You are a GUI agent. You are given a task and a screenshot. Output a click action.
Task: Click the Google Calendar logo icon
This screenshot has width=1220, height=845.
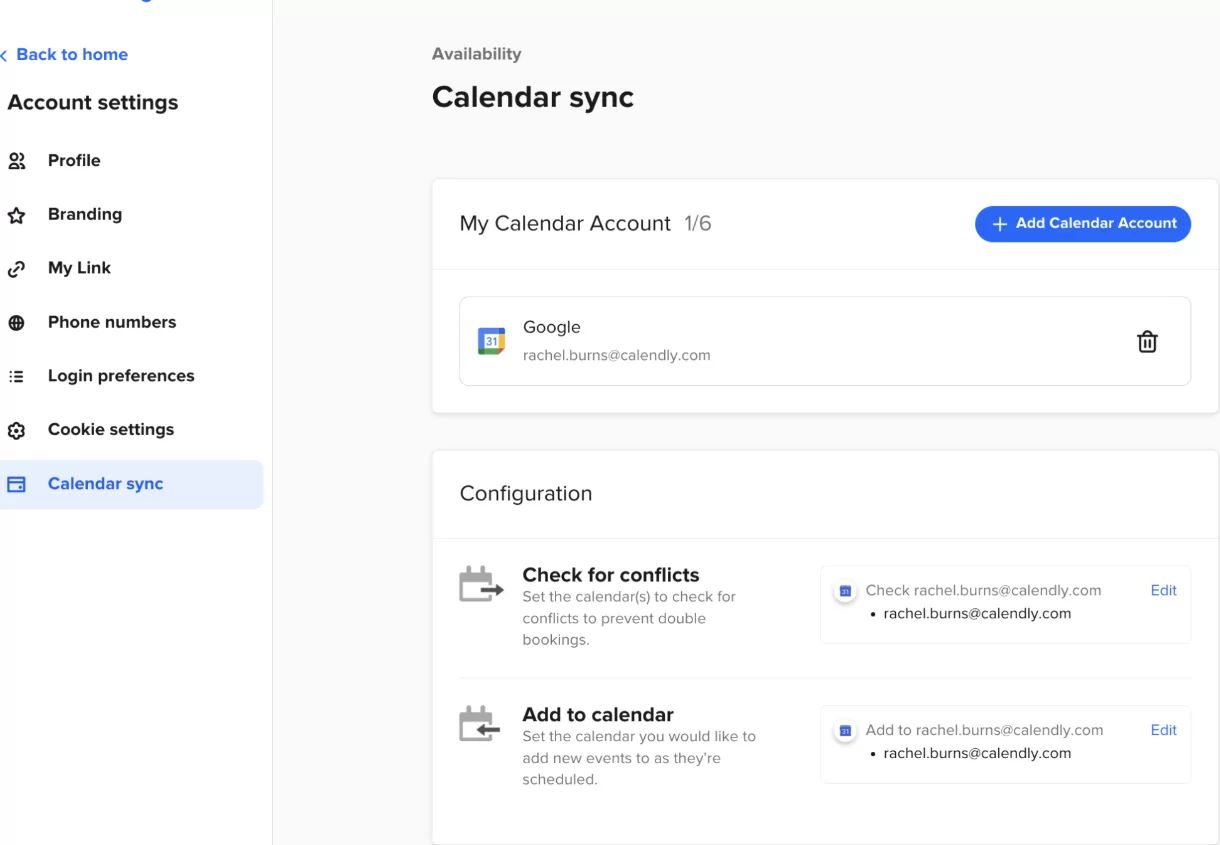[491, 341]
